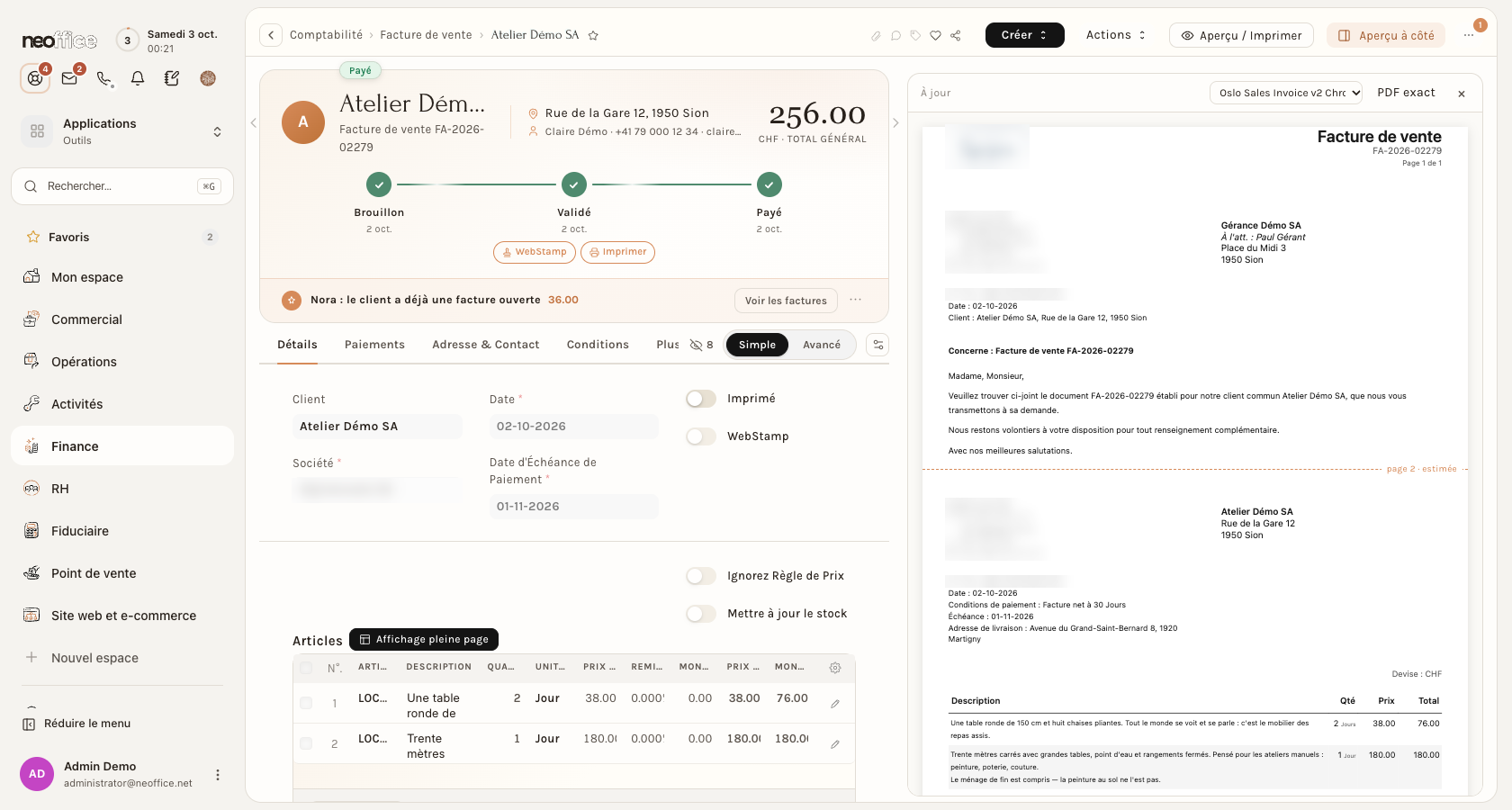
Task: Toggle the WebStamp switch
Action: tap(701, 436)
